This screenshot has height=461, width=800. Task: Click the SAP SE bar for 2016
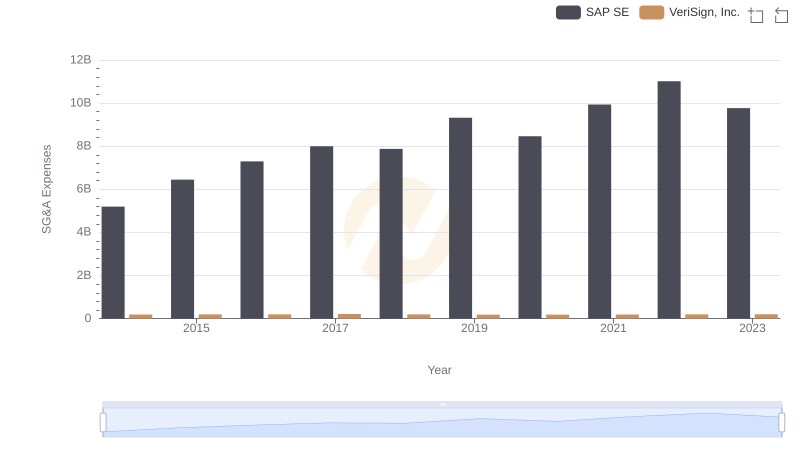(x=252, y=240)
